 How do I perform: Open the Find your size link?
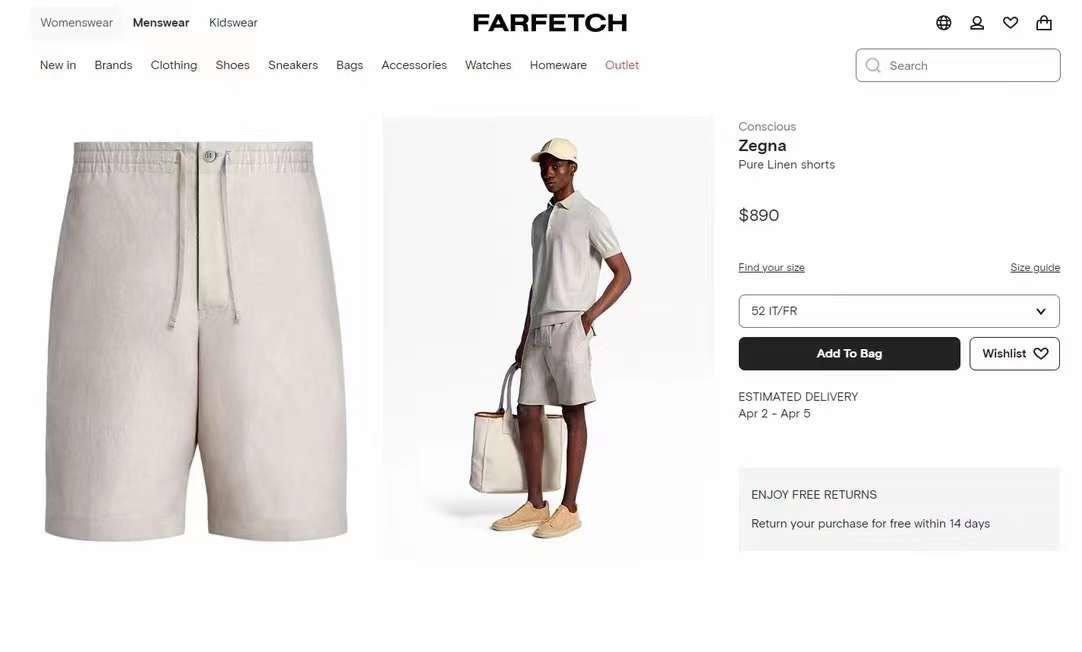(771, 268)
